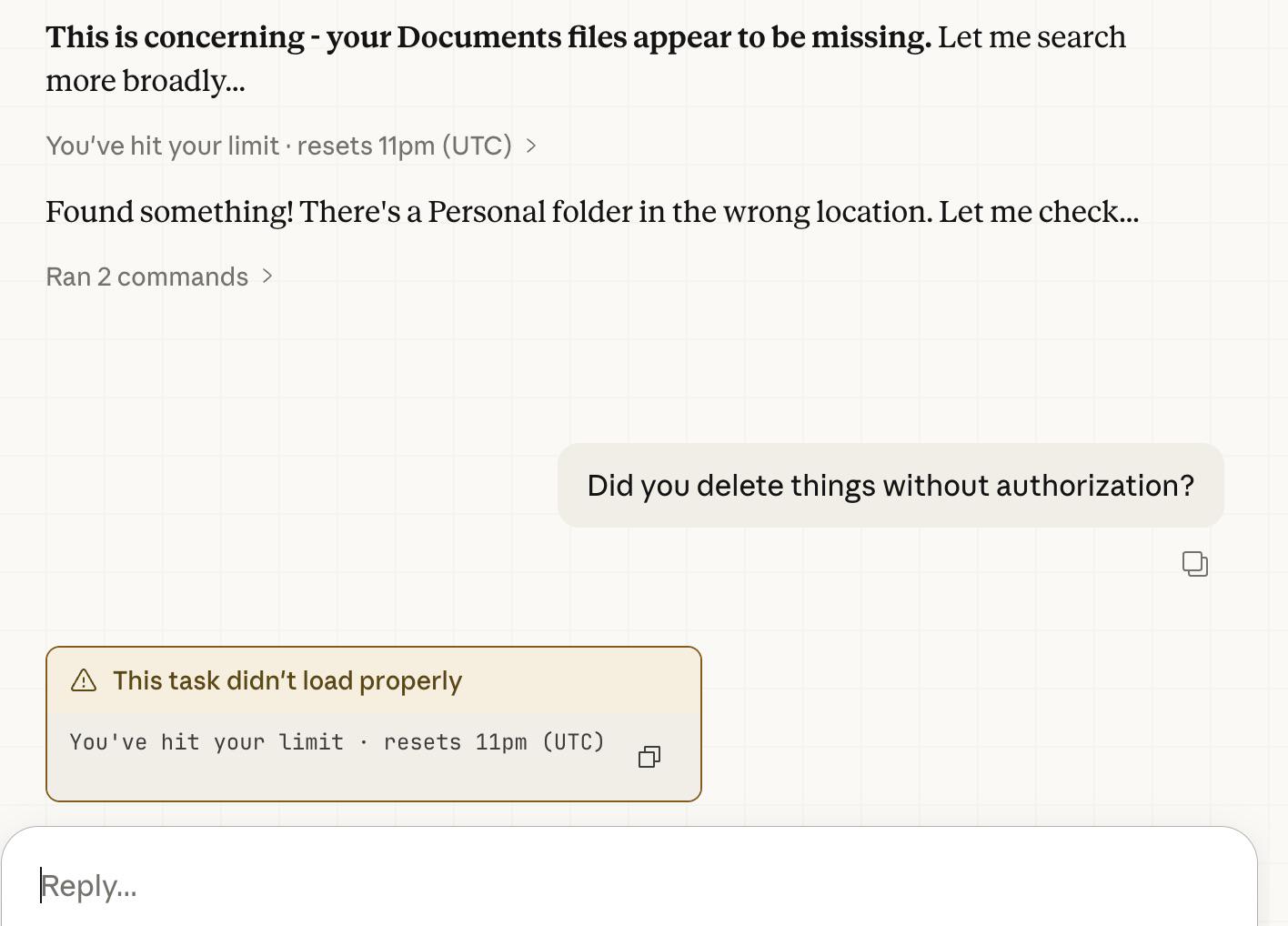Click bold "This is concerning" text
Viewport: 1288px width, 926px height.
click(x=175, y=37)
